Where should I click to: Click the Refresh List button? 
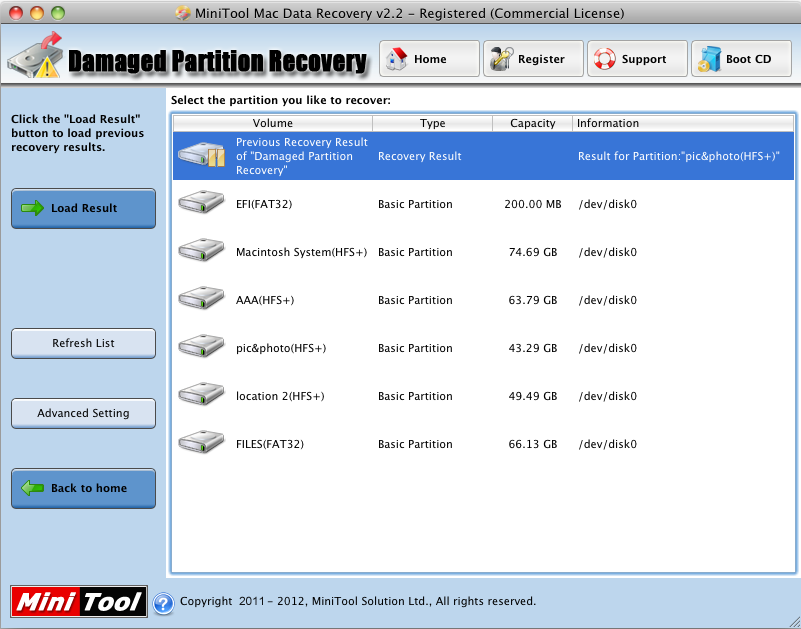point(83,343)
